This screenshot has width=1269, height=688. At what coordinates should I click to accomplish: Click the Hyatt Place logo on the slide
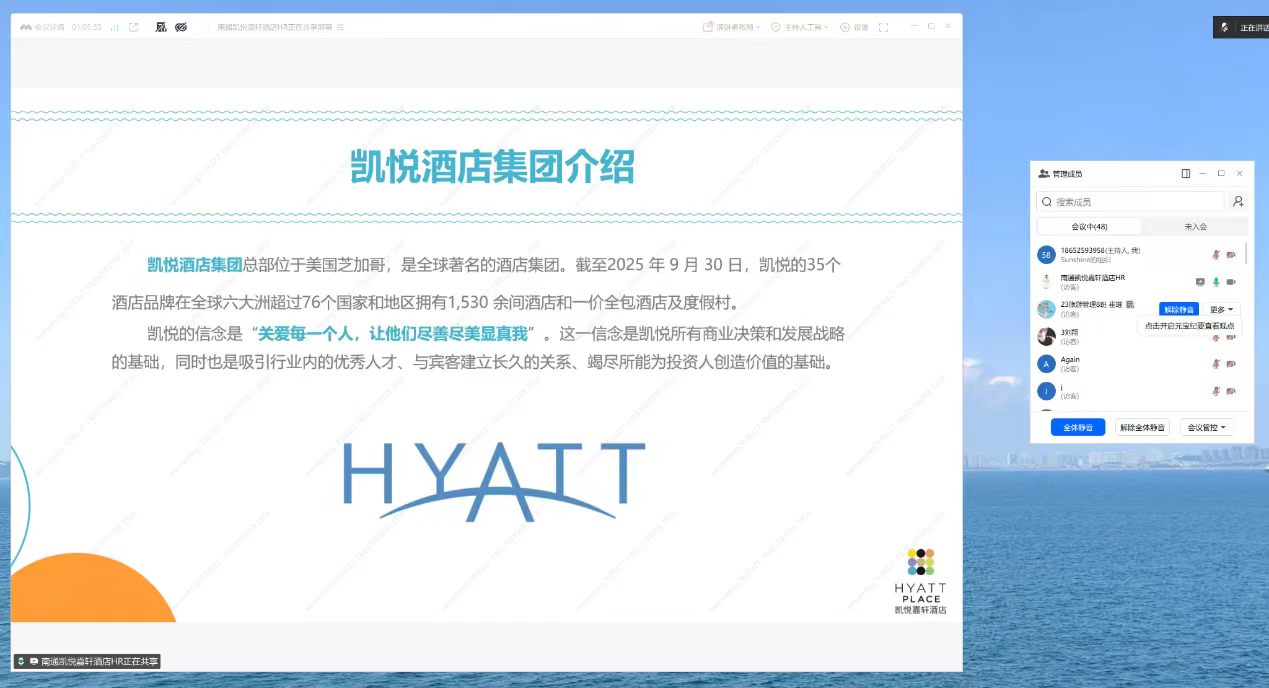point(920,581)
